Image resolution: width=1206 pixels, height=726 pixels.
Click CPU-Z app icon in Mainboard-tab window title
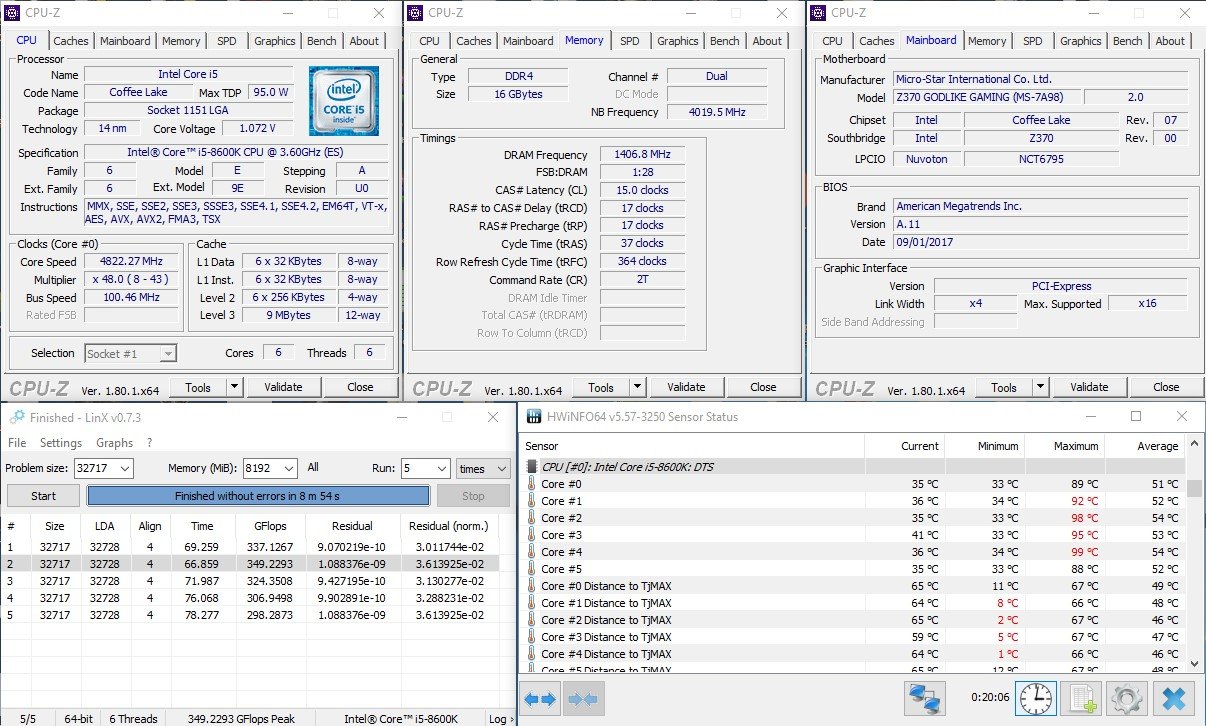click(818, 13)
